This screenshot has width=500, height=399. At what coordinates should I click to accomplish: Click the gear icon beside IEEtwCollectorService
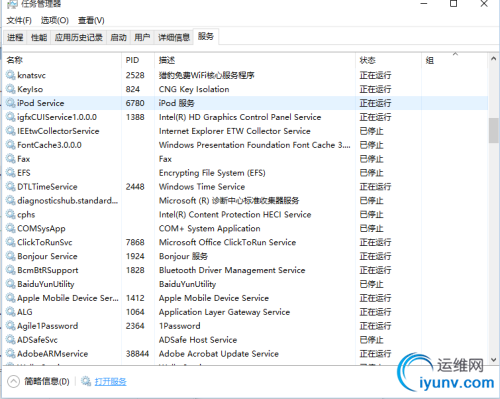11,131
